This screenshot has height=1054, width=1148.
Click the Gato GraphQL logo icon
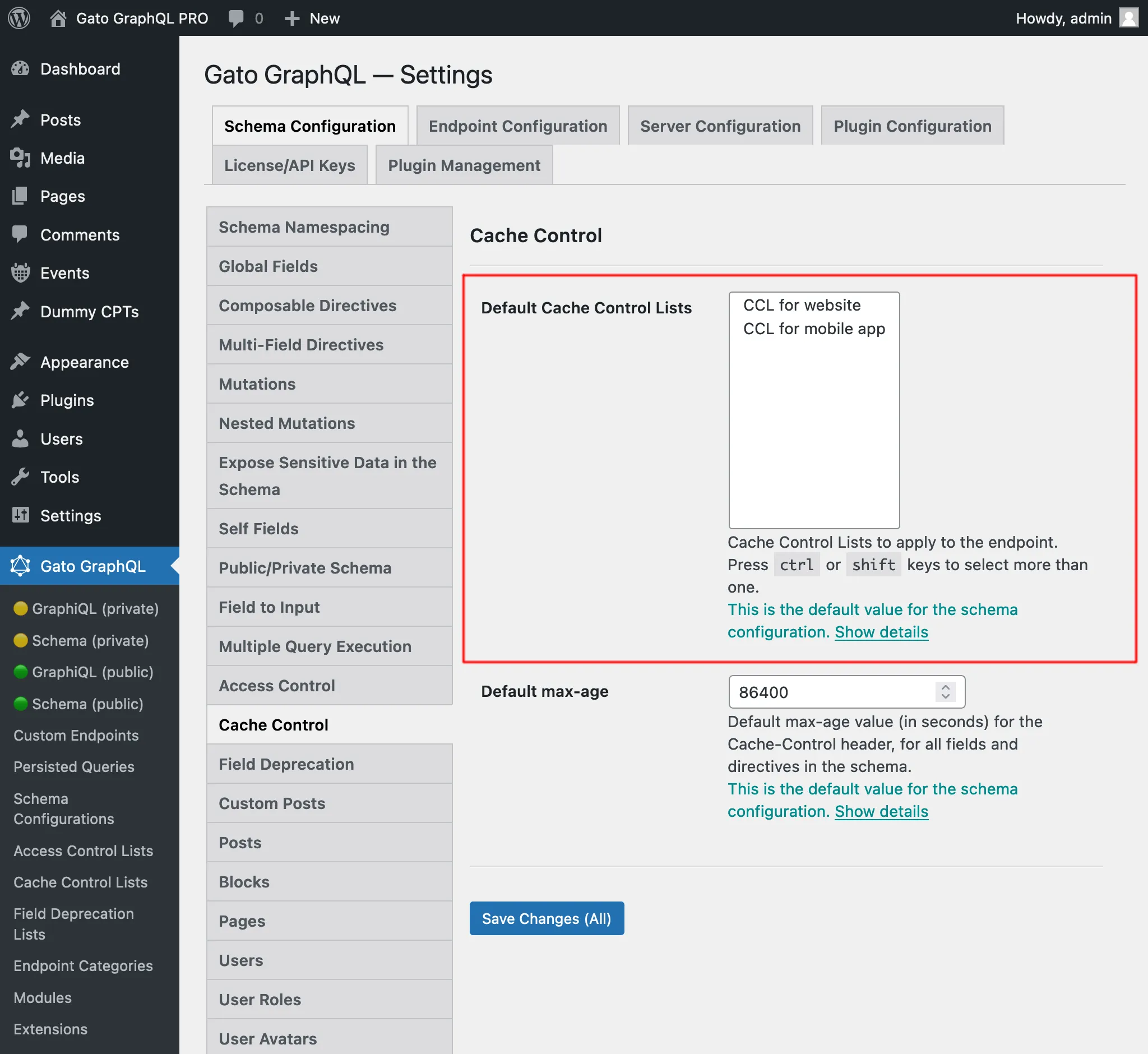tap(20, 566)
